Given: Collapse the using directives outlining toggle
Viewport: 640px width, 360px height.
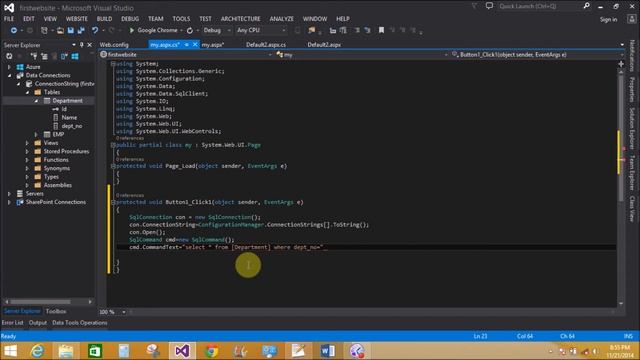Looking at the screenshot, I should (x=113, y=64).
